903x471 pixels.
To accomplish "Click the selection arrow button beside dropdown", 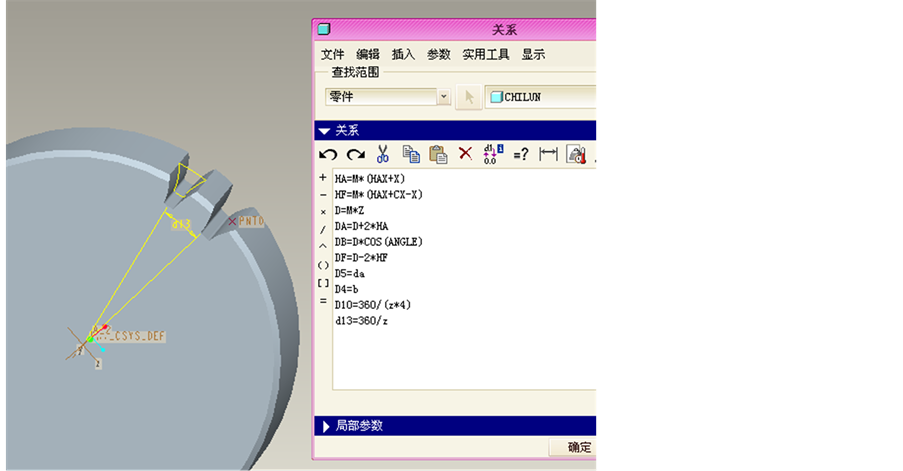I will (468, 97).
